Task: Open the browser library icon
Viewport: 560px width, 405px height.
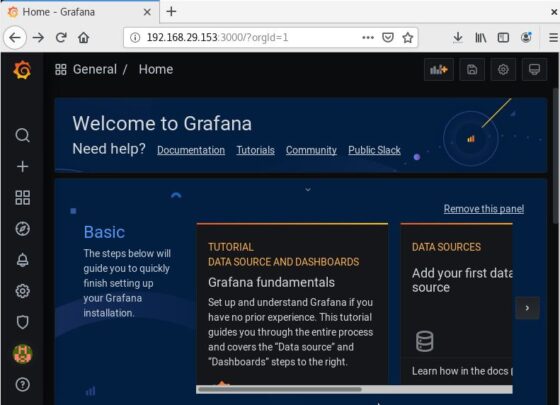Action: 480,38
